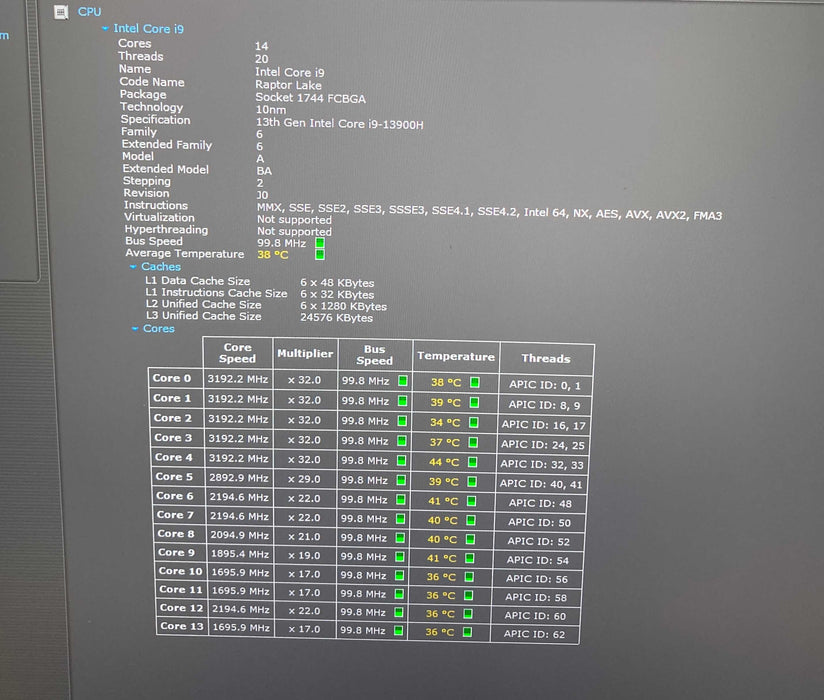Screen dimensions: 824x700
Task: Click the 'Core 13' row header
Action: (x=182, y=626)
